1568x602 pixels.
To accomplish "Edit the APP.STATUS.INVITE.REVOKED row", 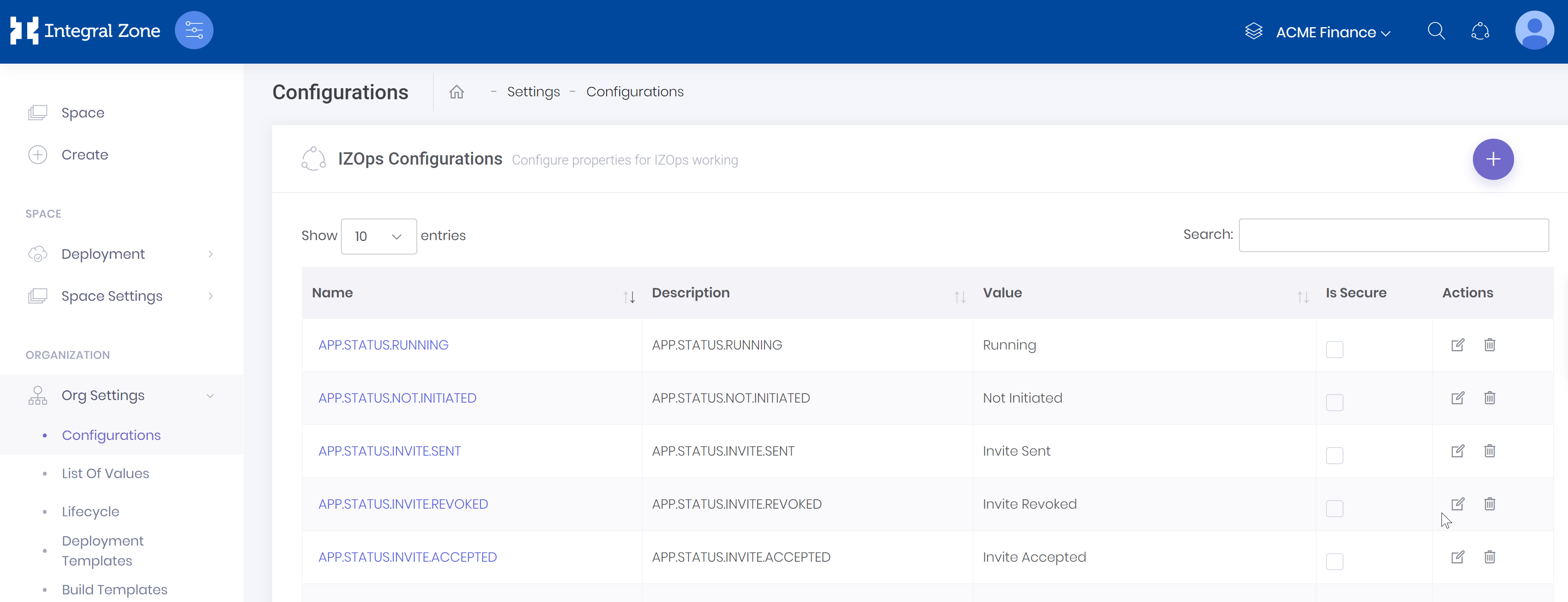I will click(x=1457, y=504).
